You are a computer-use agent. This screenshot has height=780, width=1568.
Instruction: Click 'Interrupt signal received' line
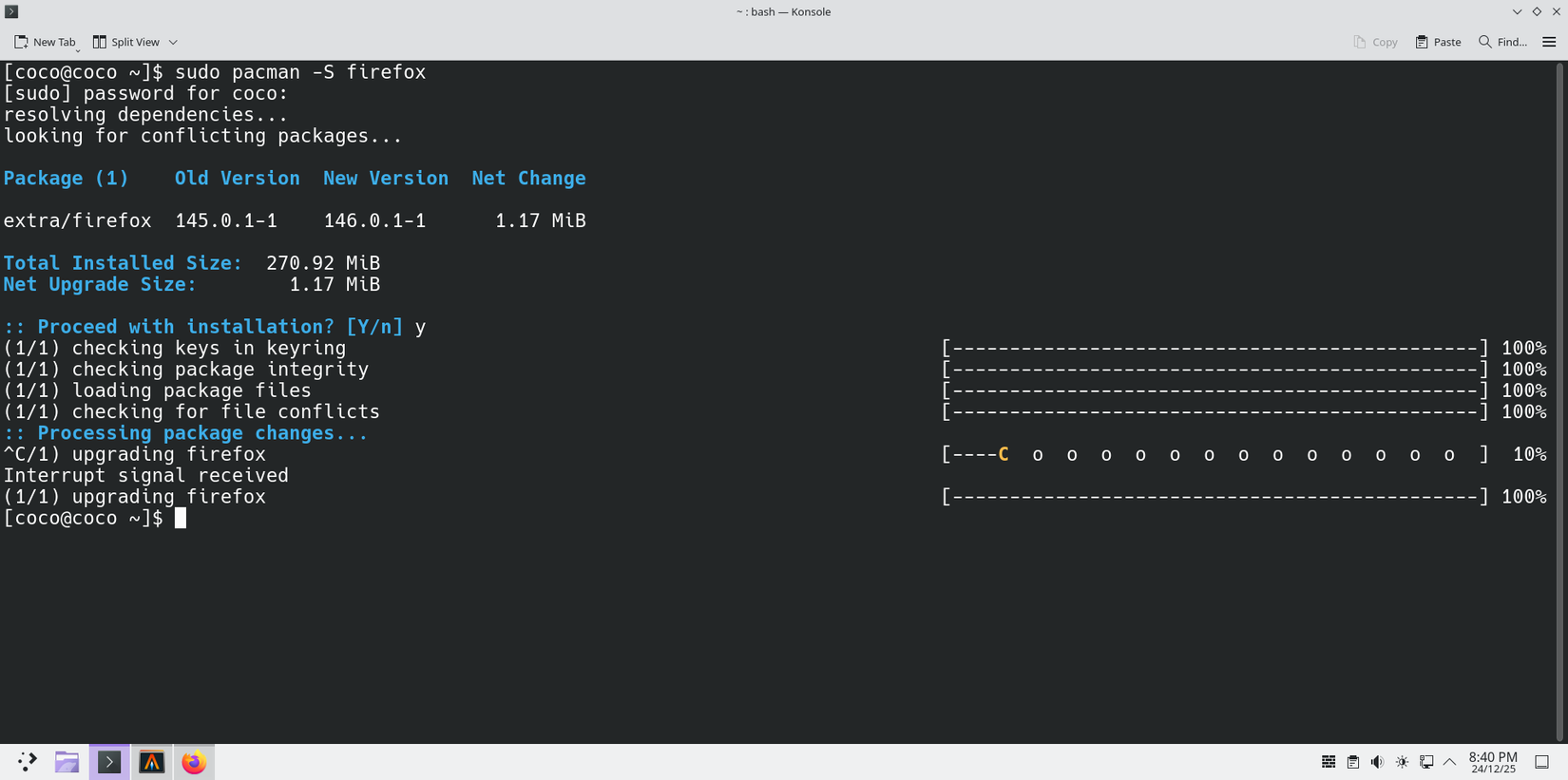146,475
